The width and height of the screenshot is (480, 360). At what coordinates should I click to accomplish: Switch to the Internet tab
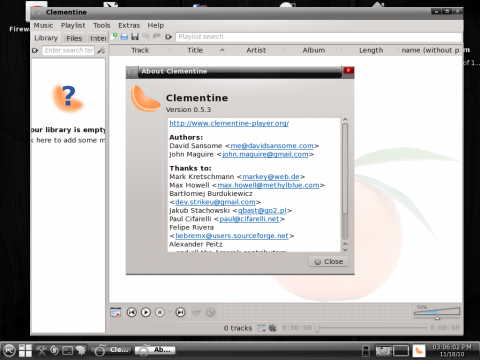click(x=98, y=38)
